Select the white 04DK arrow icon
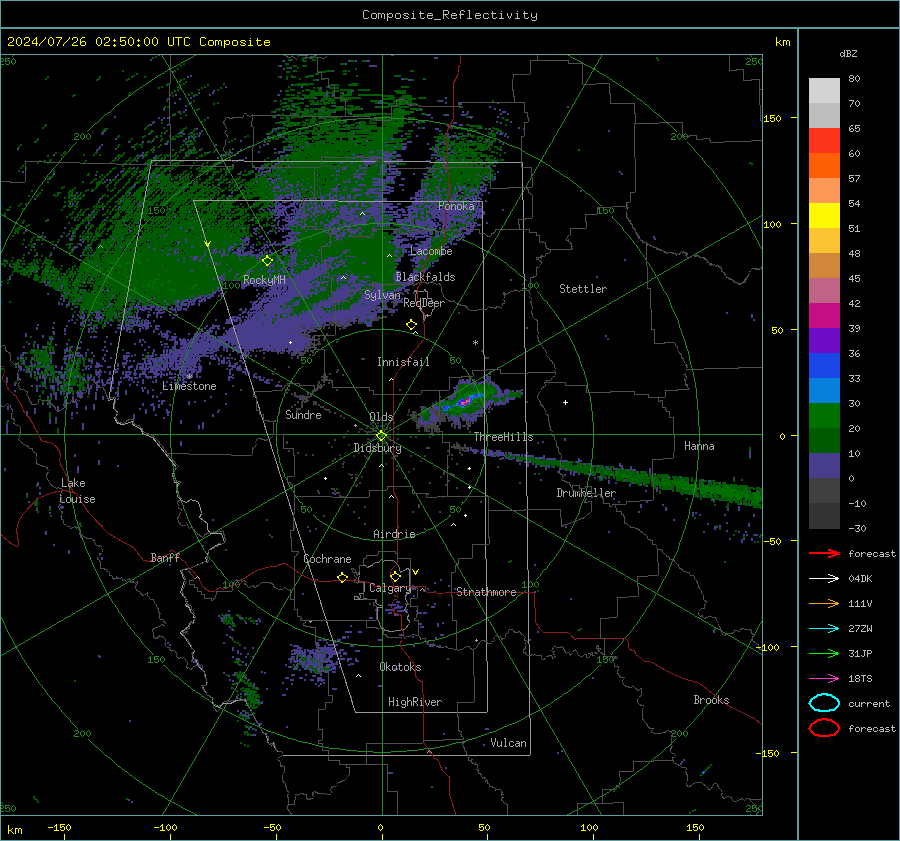 tap(824, 578)
